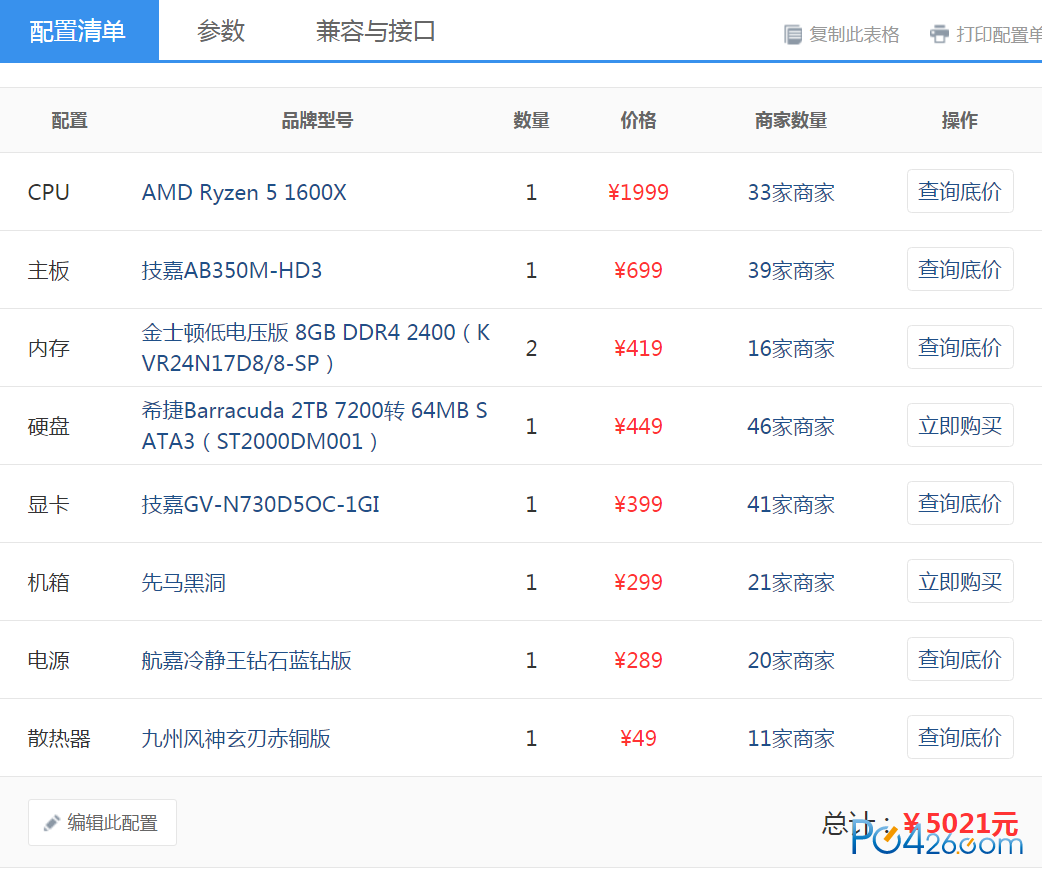
Task: Click the ¥419 price
Action: tap(638, 348)
